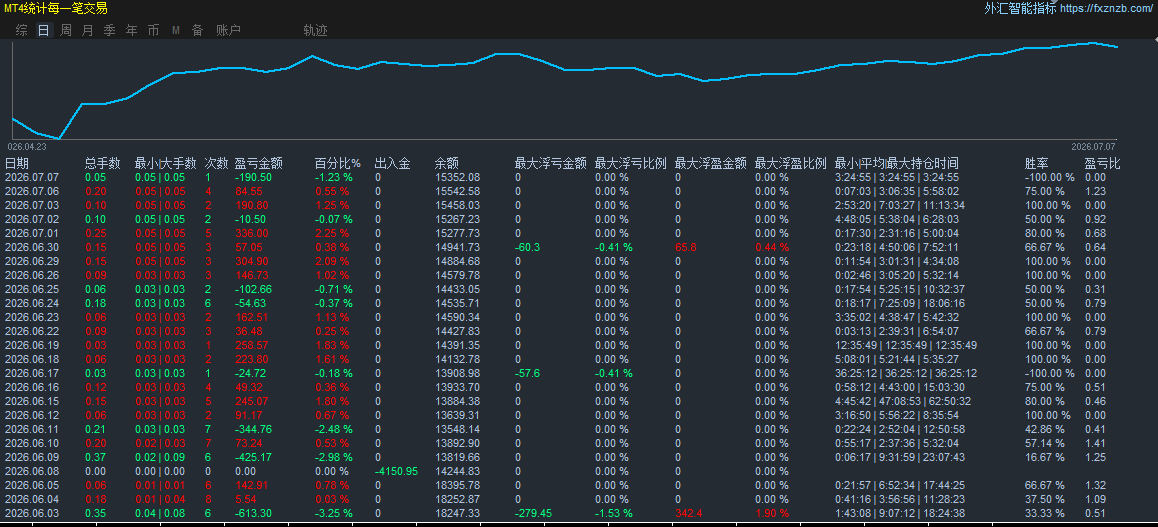Image resolution: width=1158 pixels, height=527 pixels.
Task: Select the 日 daily tab
Action: (x=44, y=30)
